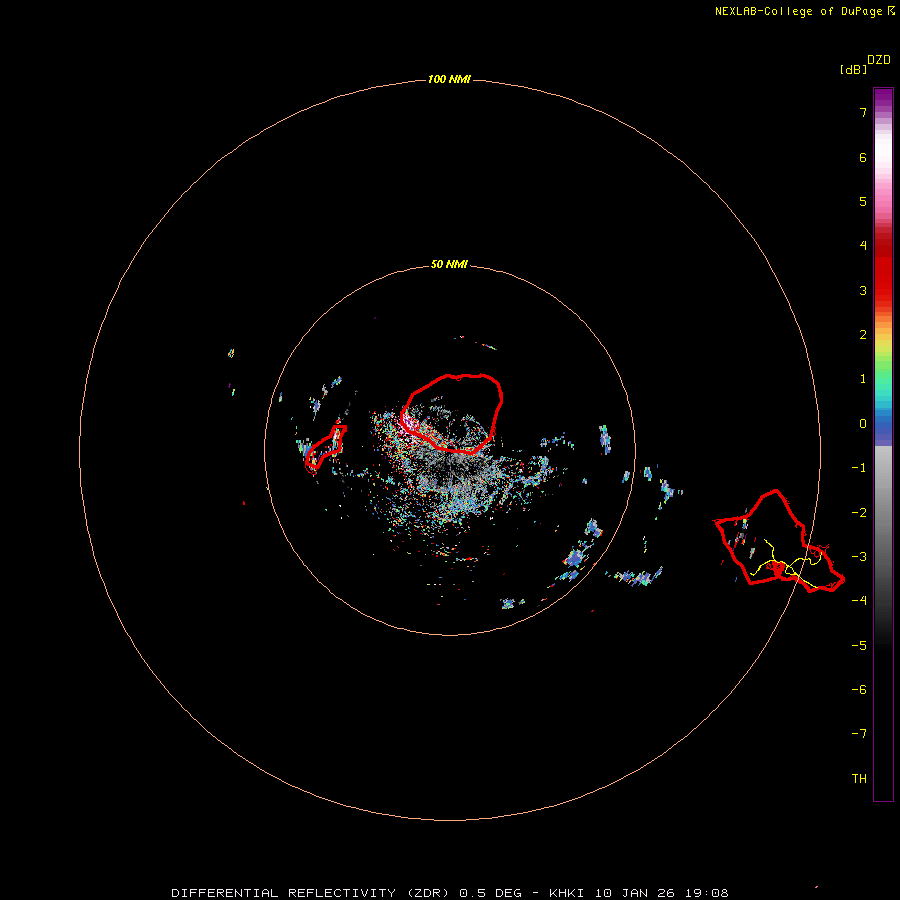Viewport: 900px width, 900px height.
Task: Click the 100 NMI range ring label
Action: pyautogui.click(x=449, y=79)
